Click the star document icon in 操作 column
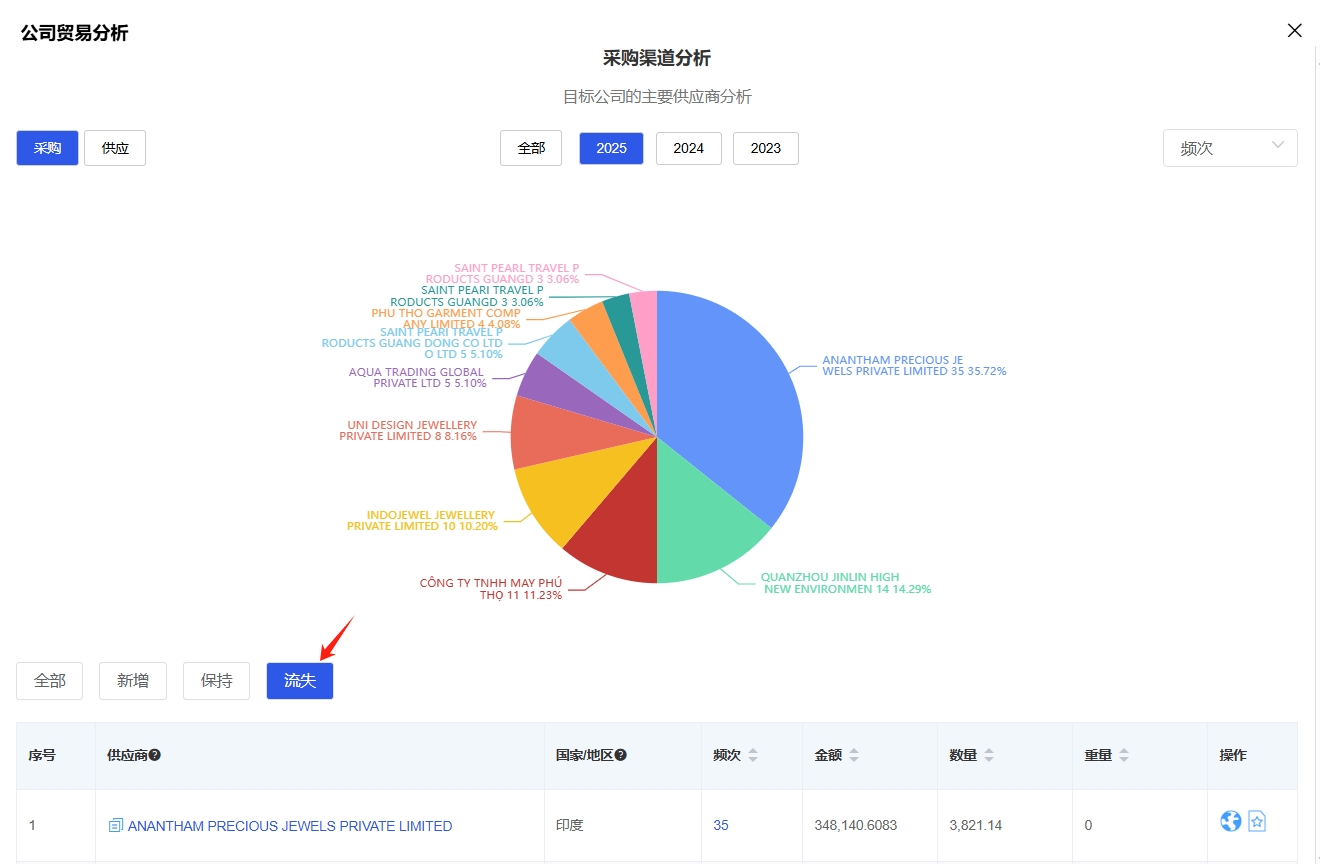 pos(1257,822)
